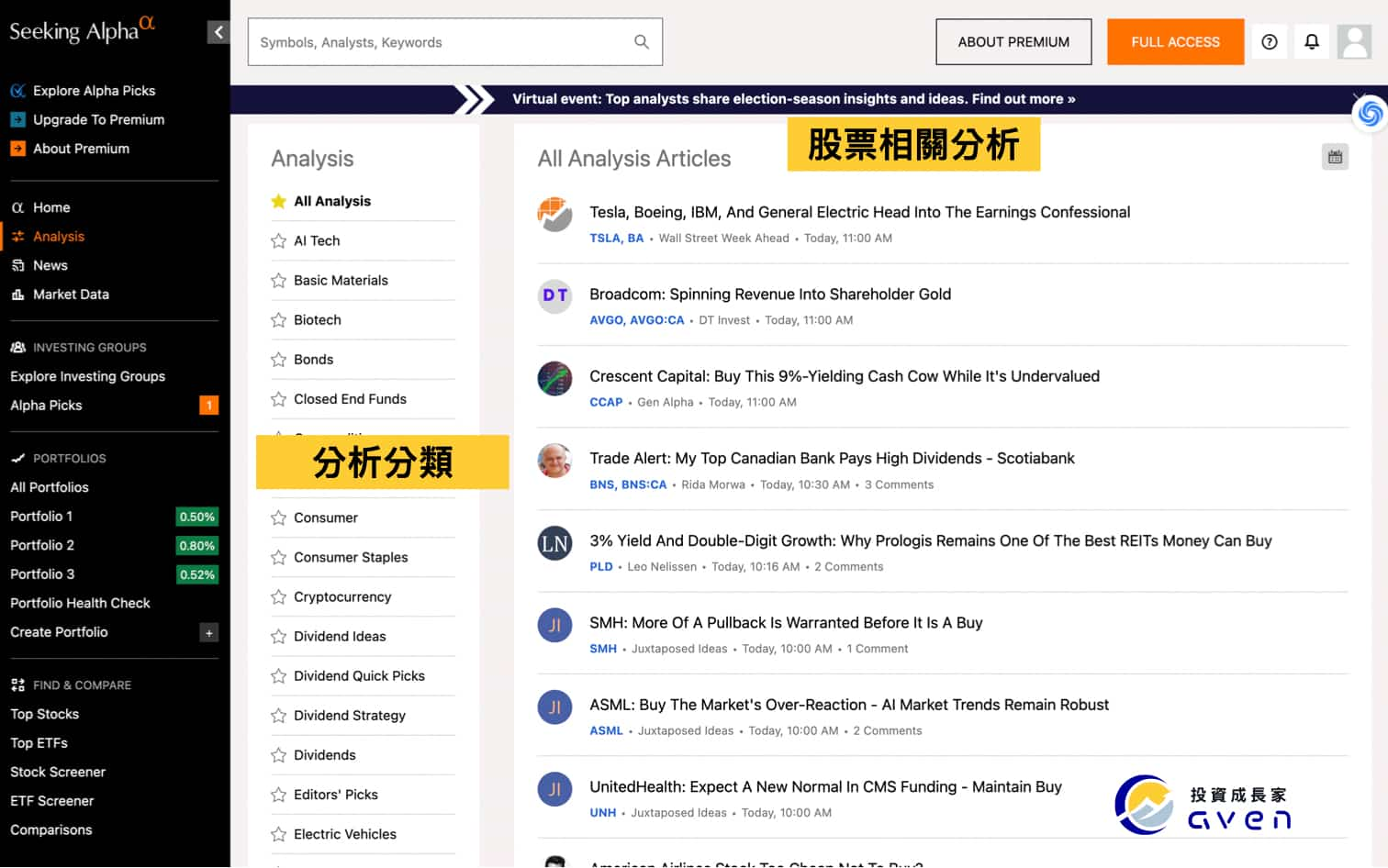Click the FULL ACCESS button
The image size is (1388, 868).
pos(1175,41)
